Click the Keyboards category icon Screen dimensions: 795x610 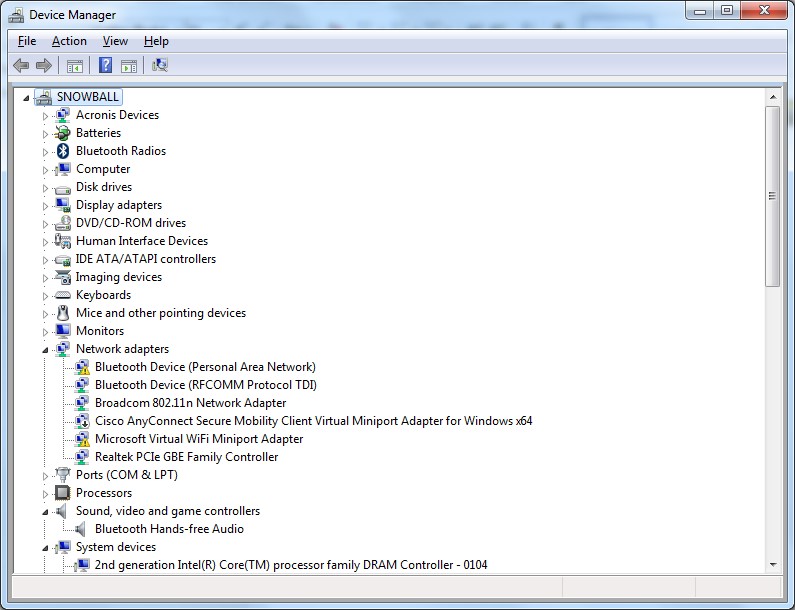click(x=62, y=295)
